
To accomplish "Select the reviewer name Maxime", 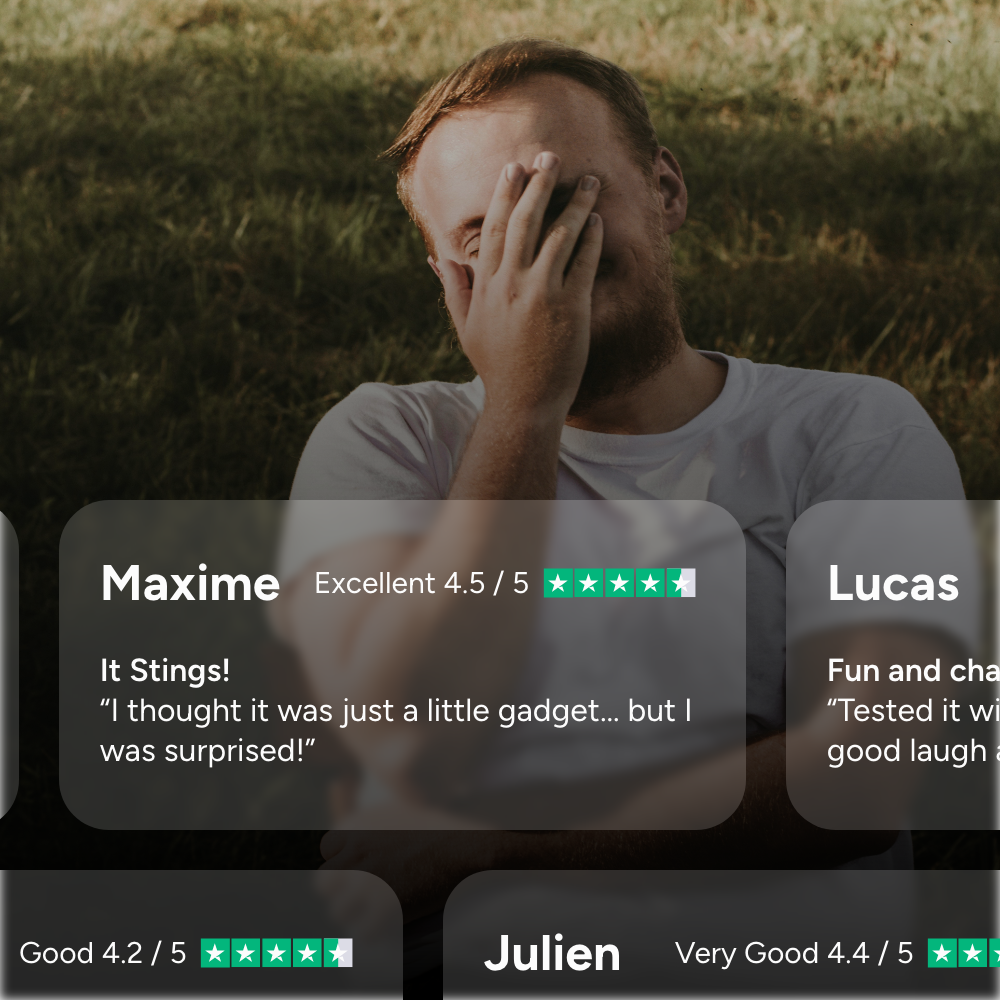I will pyautogui.click(x=190, y=583).
